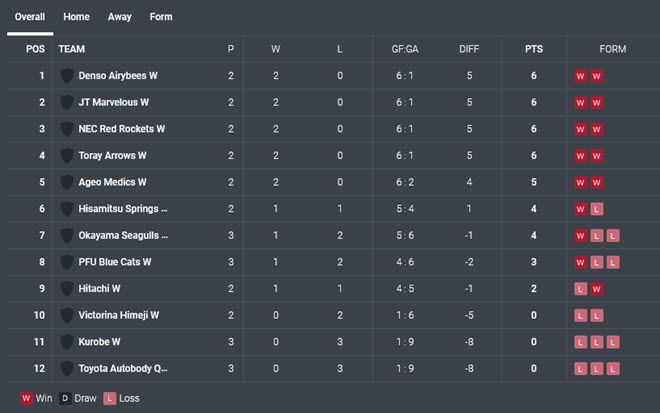Image resolution: width=660 pixels, height=413 pixels.
Task: Open the Form tab
Action: pos(161,17)
